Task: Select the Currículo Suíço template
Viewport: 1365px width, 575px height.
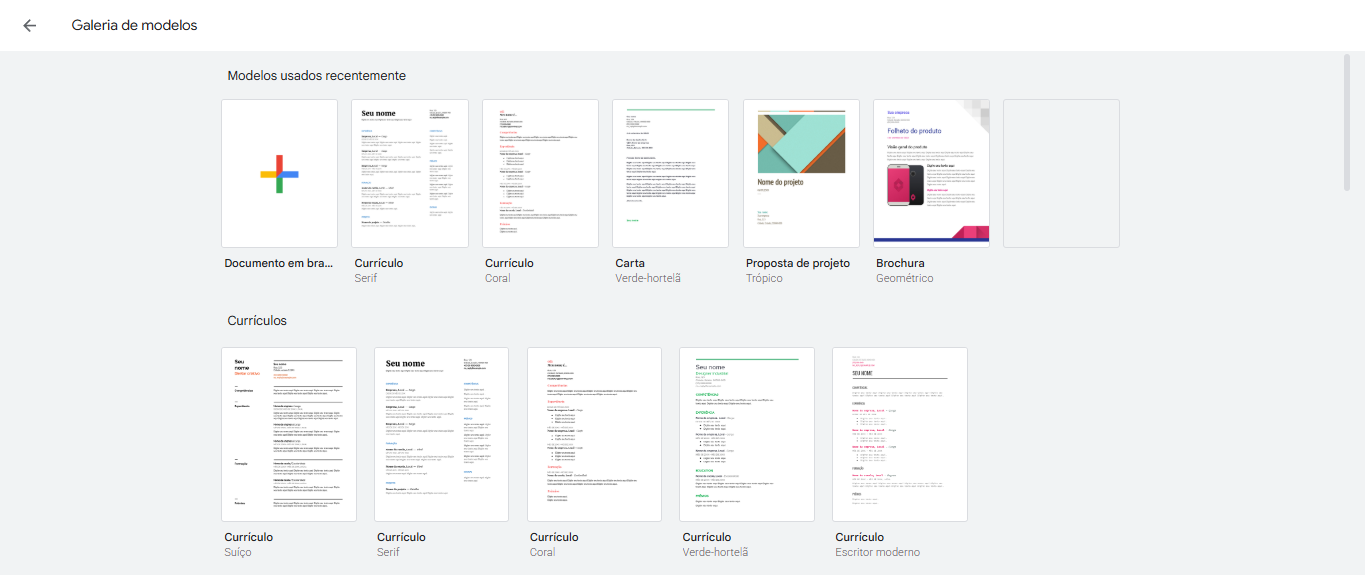Action: (289, 434)
